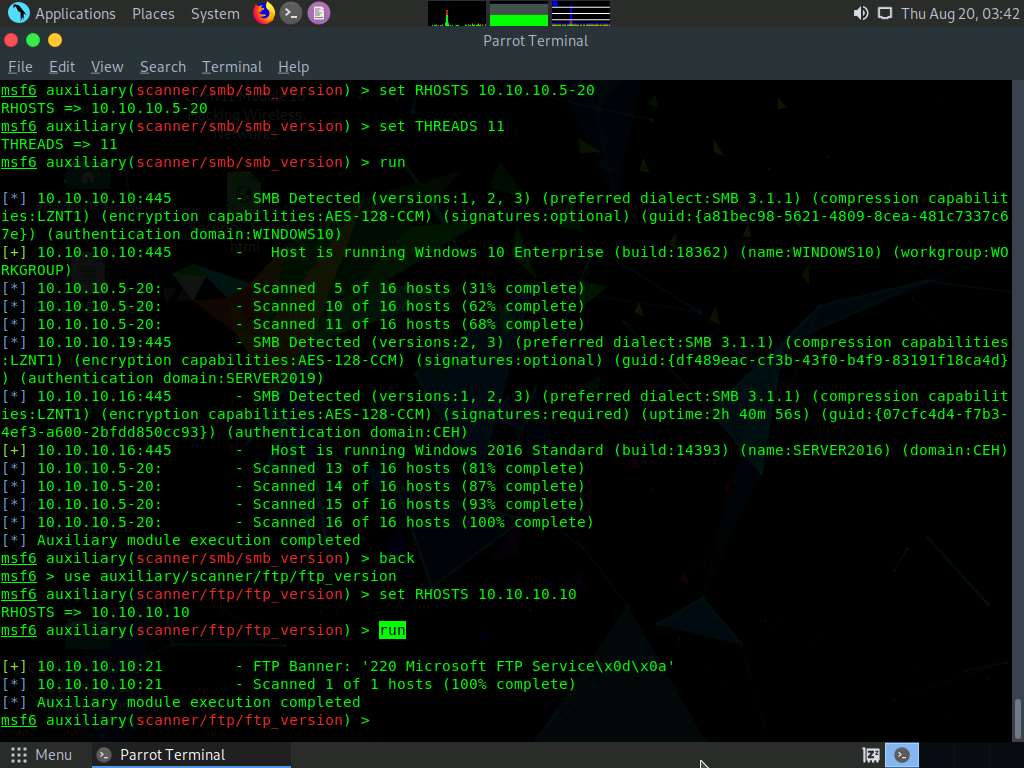Click the terminal icon in bottom-right tray
1024x768 pixels.
902,755
